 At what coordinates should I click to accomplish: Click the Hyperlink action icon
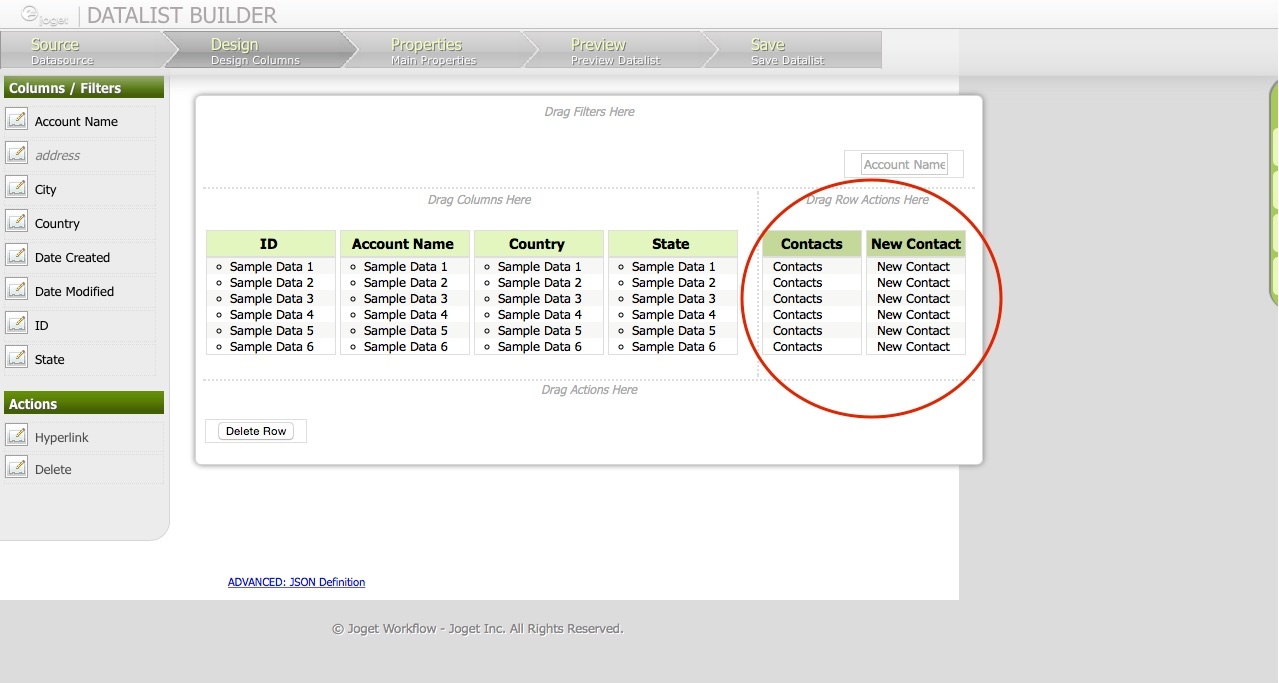point(17,437)
